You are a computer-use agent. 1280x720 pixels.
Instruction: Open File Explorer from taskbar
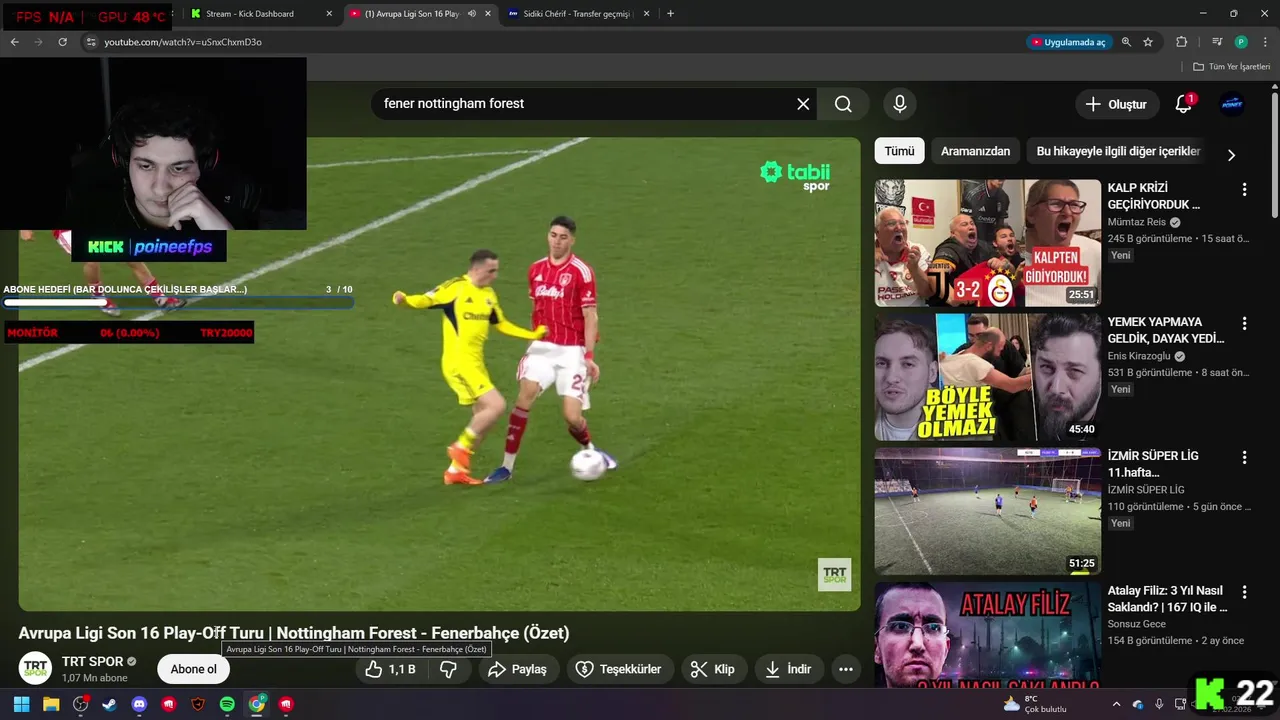point(51,704)
